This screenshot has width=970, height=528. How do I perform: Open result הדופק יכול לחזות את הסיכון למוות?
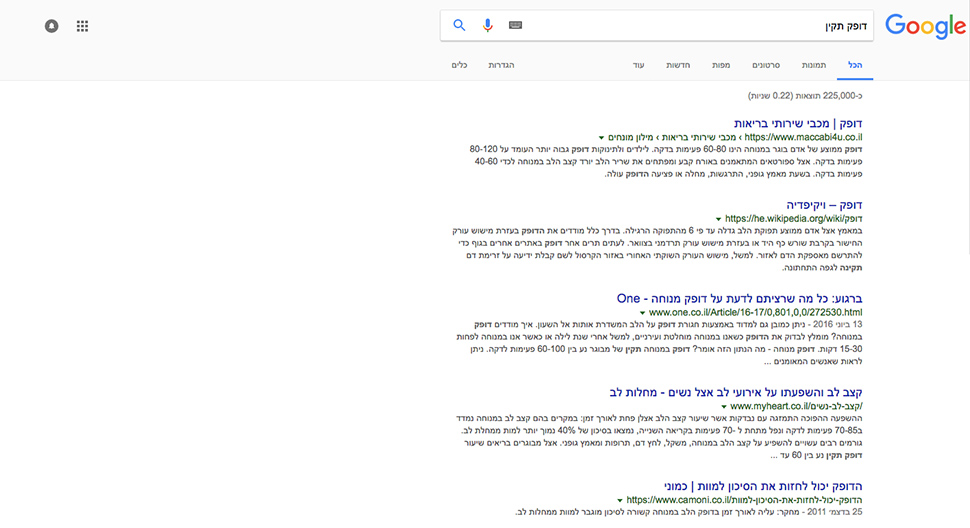[x=763, y=486]
